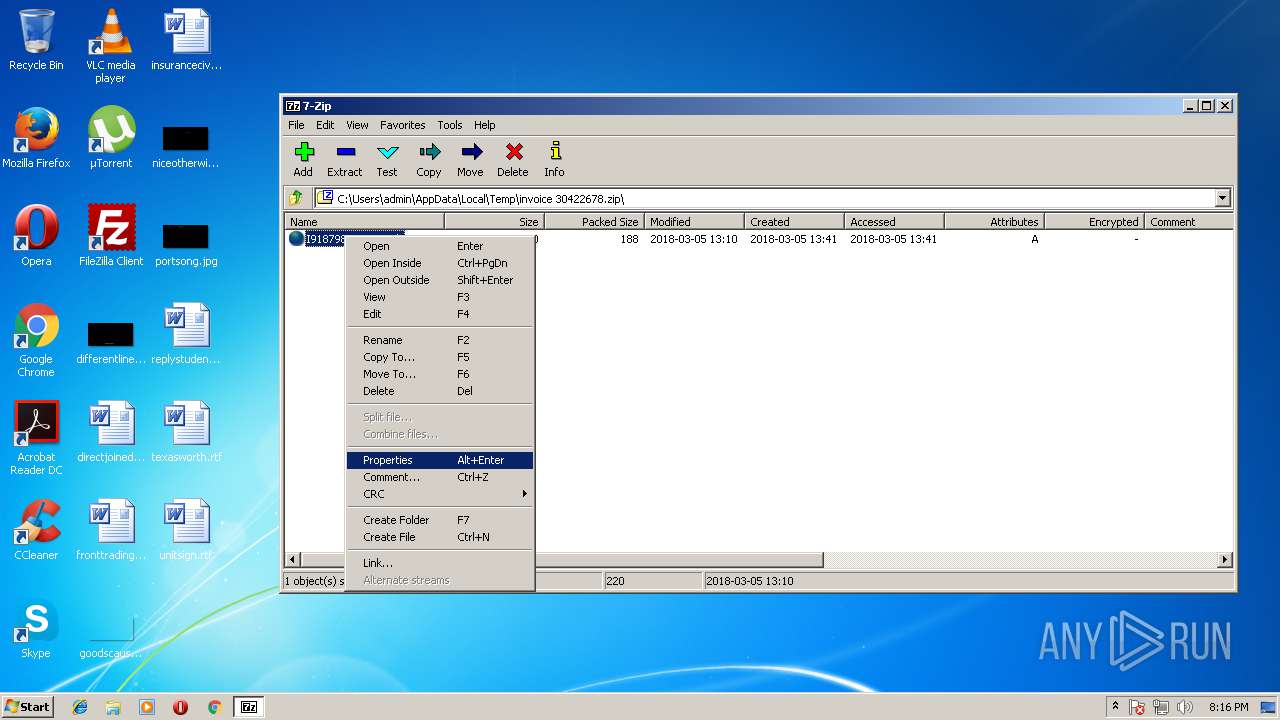The image size is (1280, 720).
Task: Select the texasworth.rtf desktop file
Action: [x=186, y=432]
